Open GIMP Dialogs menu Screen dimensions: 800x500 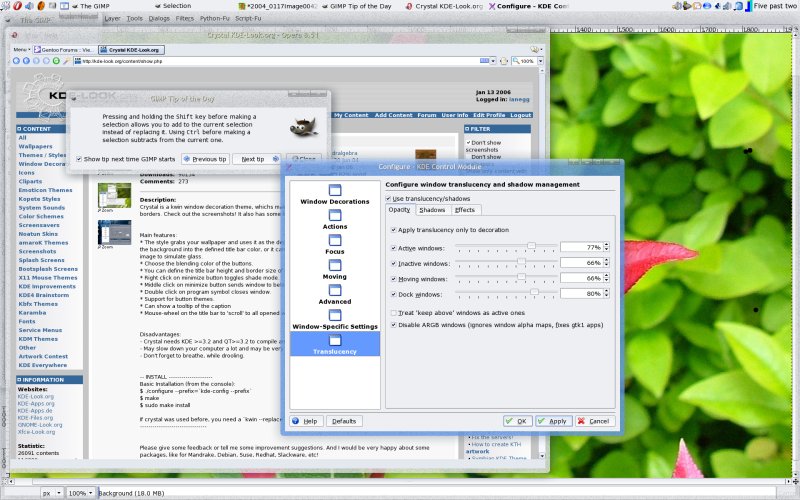[x=159, y=18]
